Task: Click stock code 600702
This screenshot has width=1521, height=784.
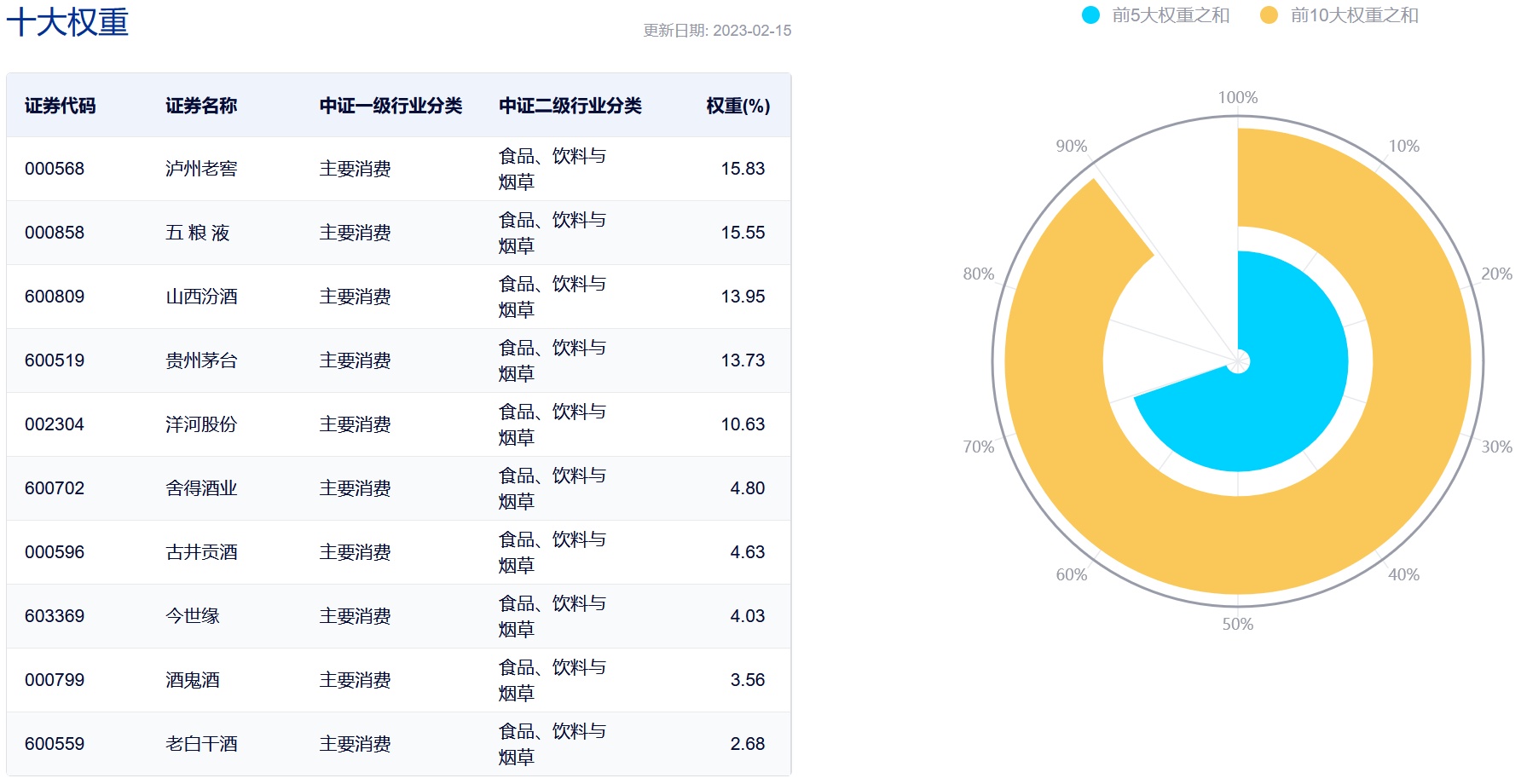Action: pyautogui.click(x=55, y=488)
